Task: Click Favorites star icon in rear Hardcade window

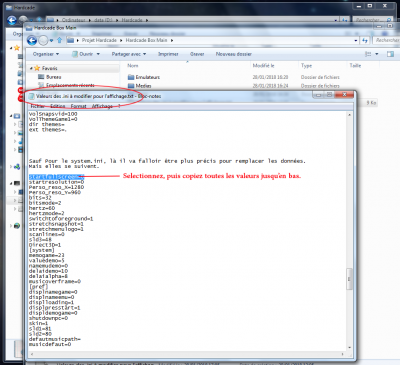Action: point(17,48)
